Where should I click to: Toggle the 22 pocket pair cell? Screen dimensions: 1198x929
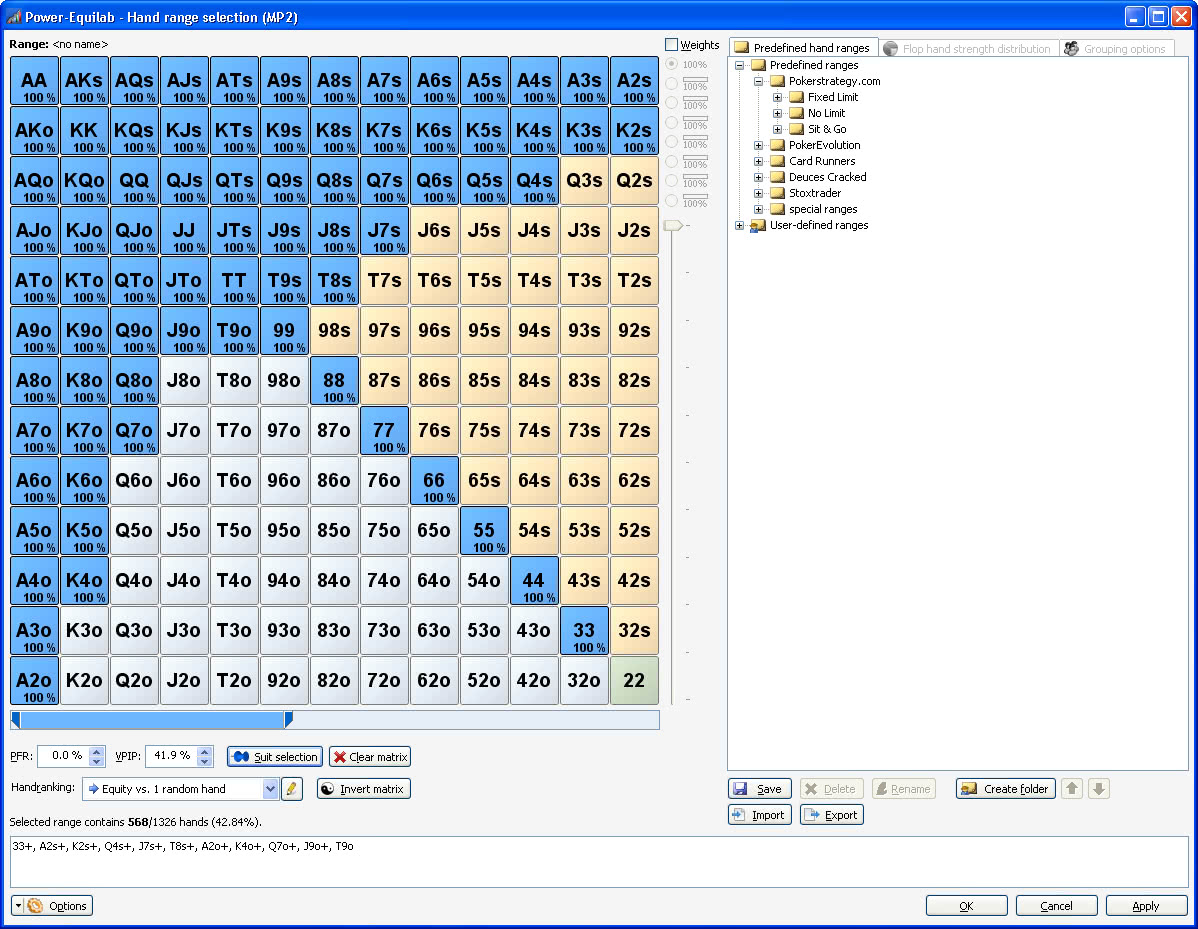[x=634, y=680]
